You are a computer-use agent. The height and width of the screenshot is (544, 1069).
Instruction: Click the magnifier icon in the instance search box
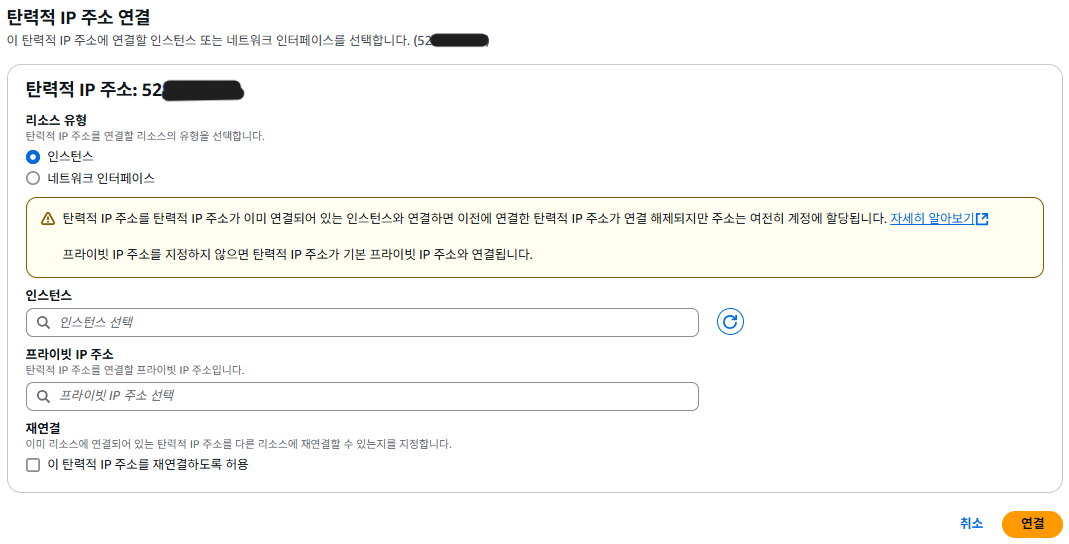click(x=43, y=323)
